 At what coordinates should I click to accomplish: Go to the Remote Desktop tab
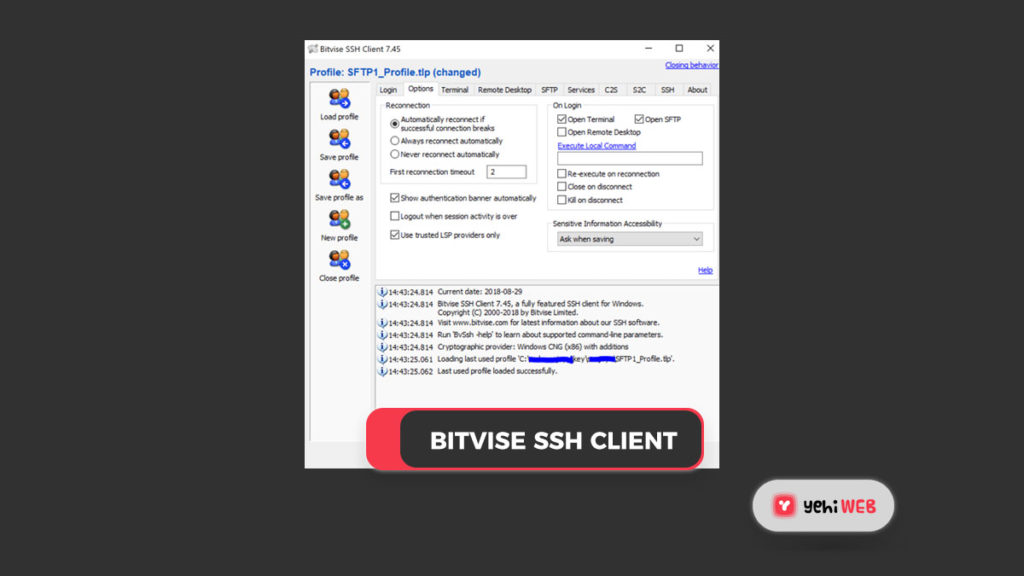504,90
